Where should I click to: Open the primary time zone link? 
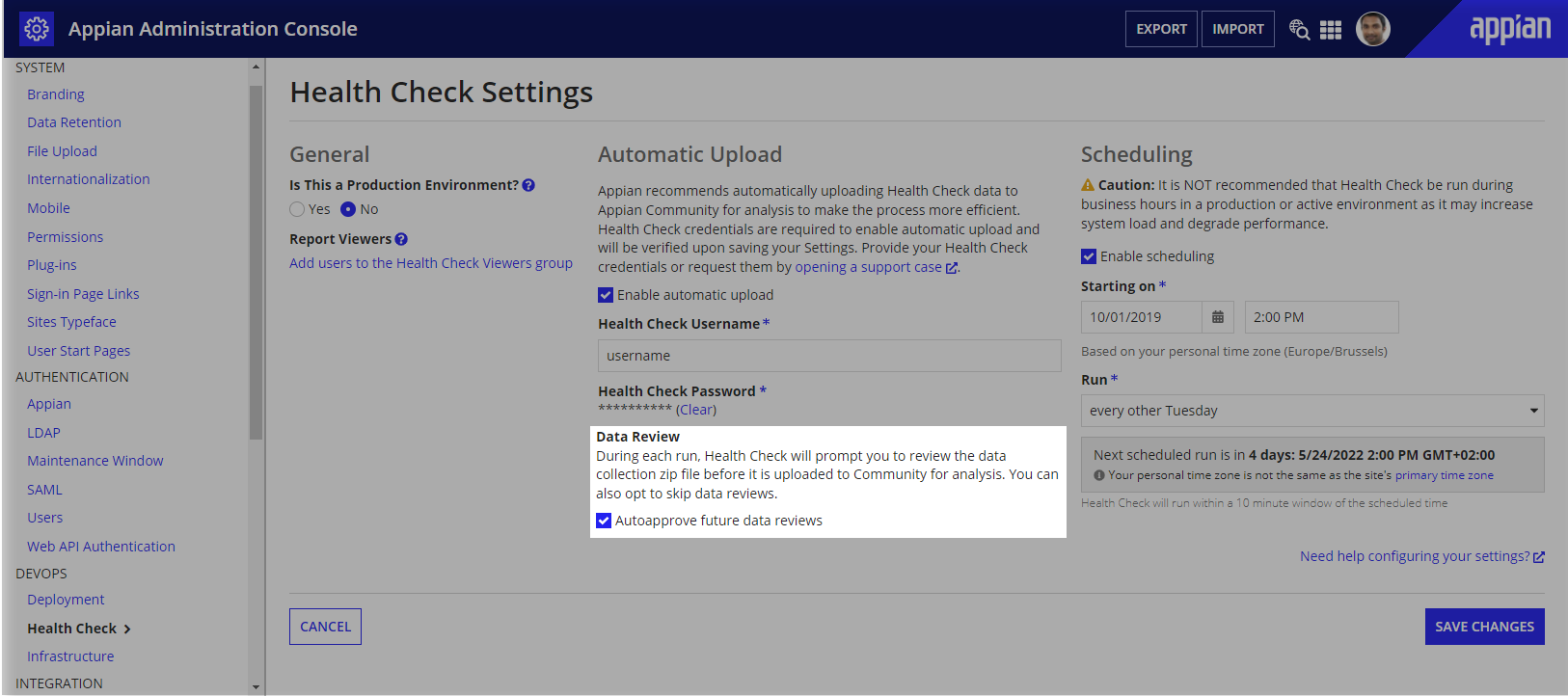tap(1444, 475)
